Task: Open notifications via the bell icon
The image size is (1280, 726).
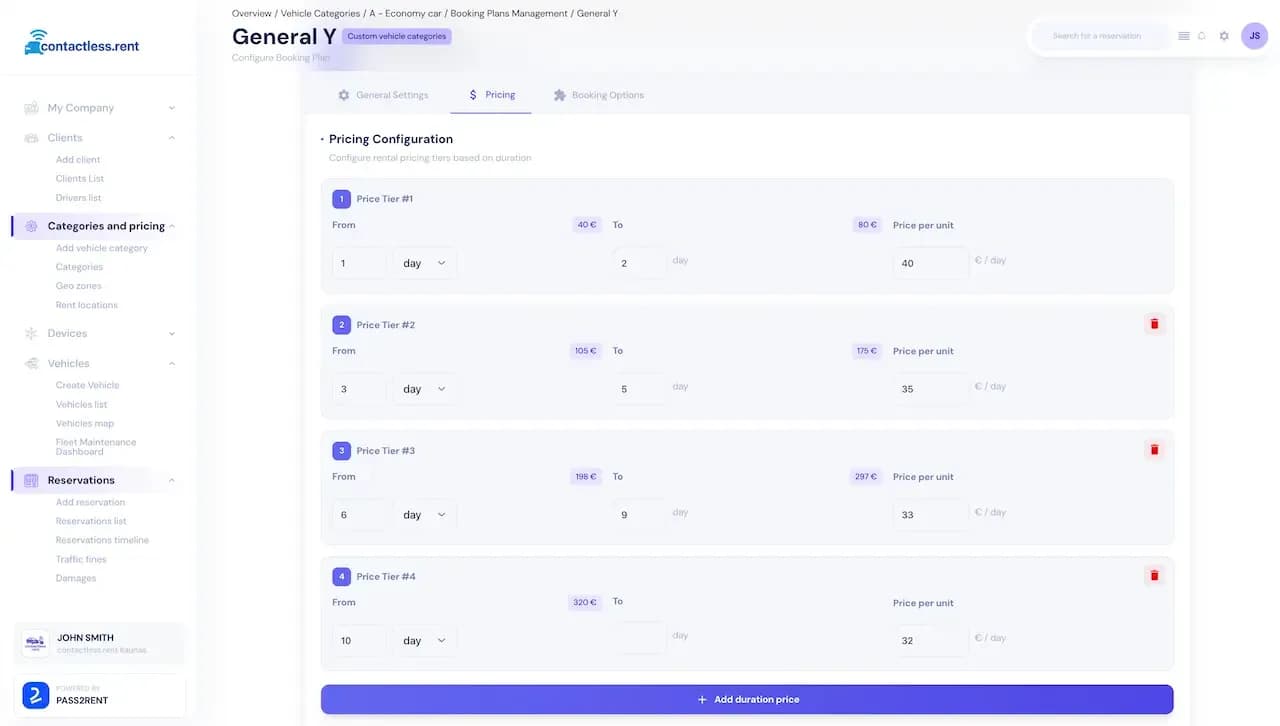Action: tap(1202, 35)
